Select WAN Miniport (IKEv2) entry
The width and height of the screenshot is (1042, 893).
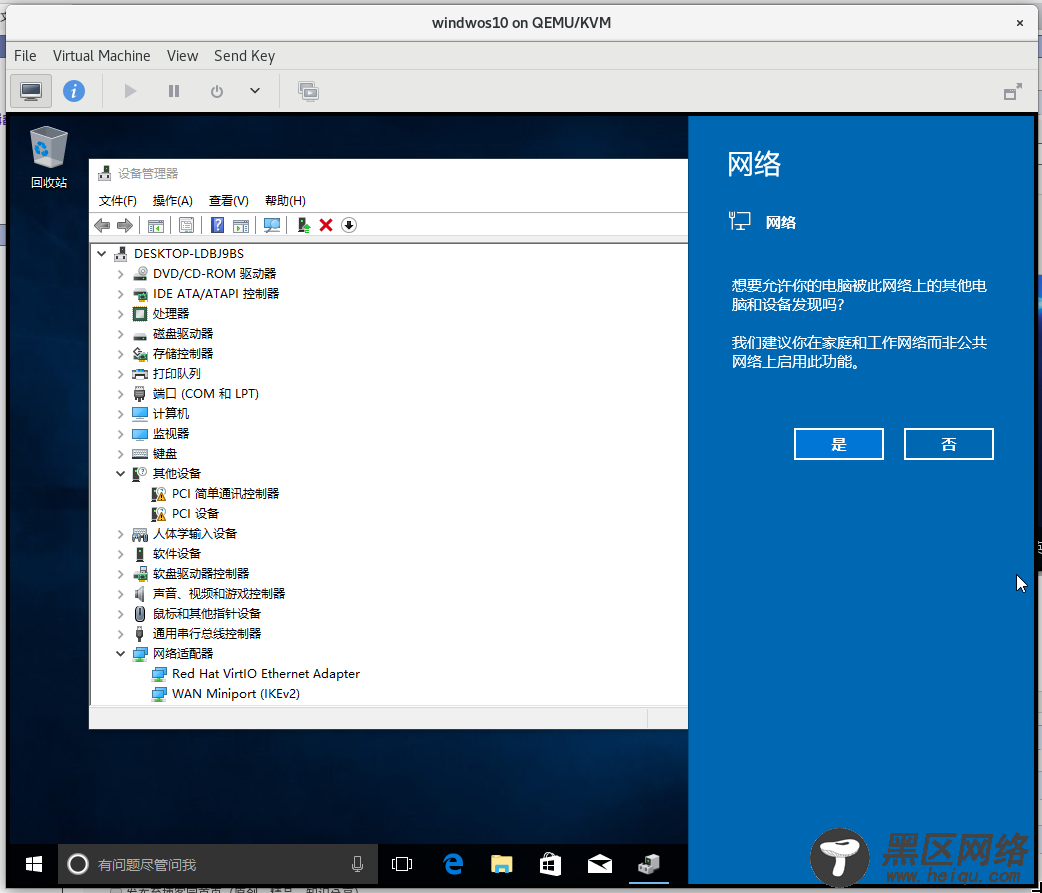235,694
